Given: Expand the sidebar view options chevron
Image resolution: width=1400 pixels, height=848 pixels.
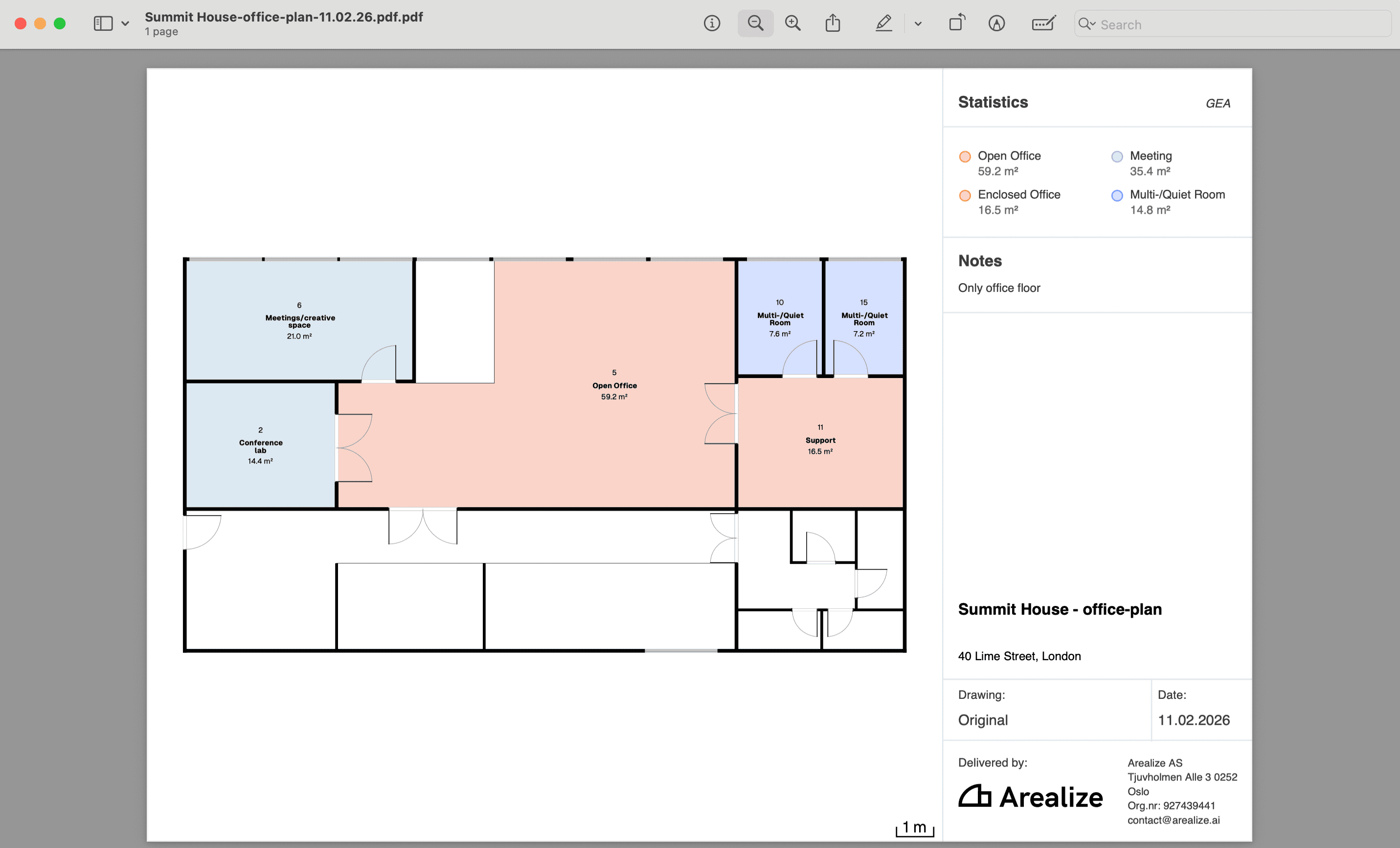Looking at the screenshot, I should (126, 24).
